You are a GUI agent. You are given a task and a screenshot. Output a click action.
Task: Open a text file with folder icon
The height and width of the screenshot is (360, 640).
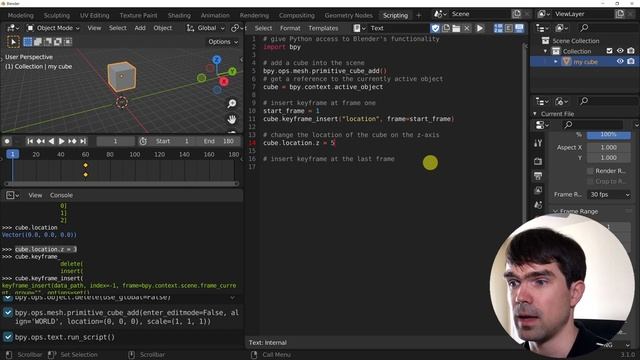[456, 28]
